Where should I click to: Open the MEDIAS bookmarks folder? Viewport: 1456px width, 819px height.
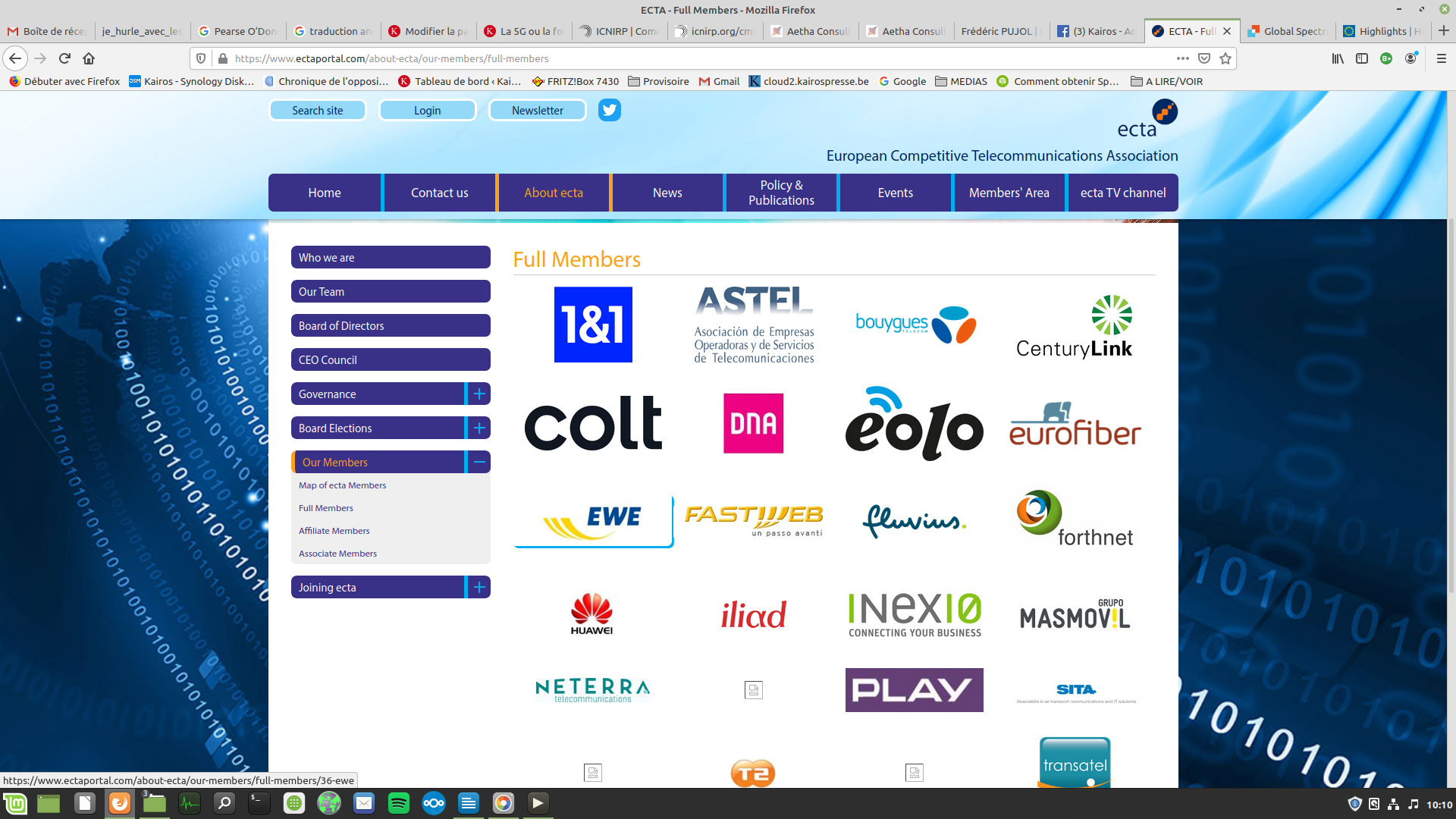(961, 81)
